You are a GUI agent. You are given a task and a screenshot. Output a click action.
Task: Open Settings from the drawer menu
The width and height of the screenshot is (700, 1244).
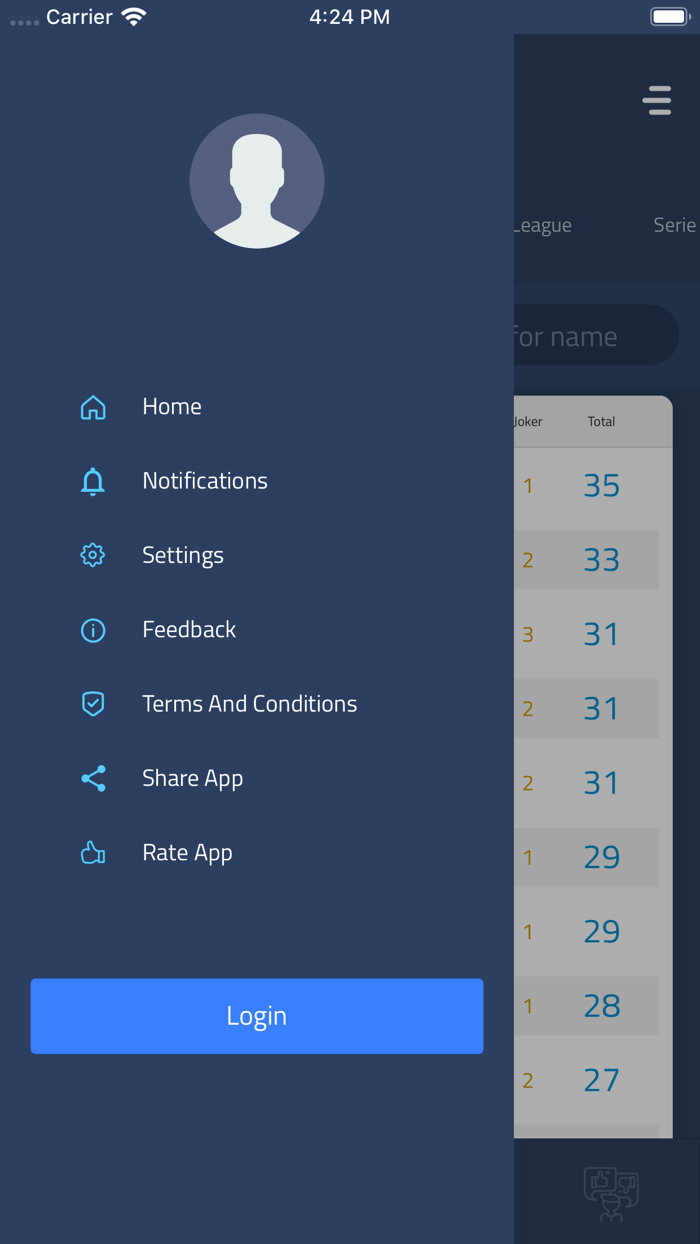[183, 555]
